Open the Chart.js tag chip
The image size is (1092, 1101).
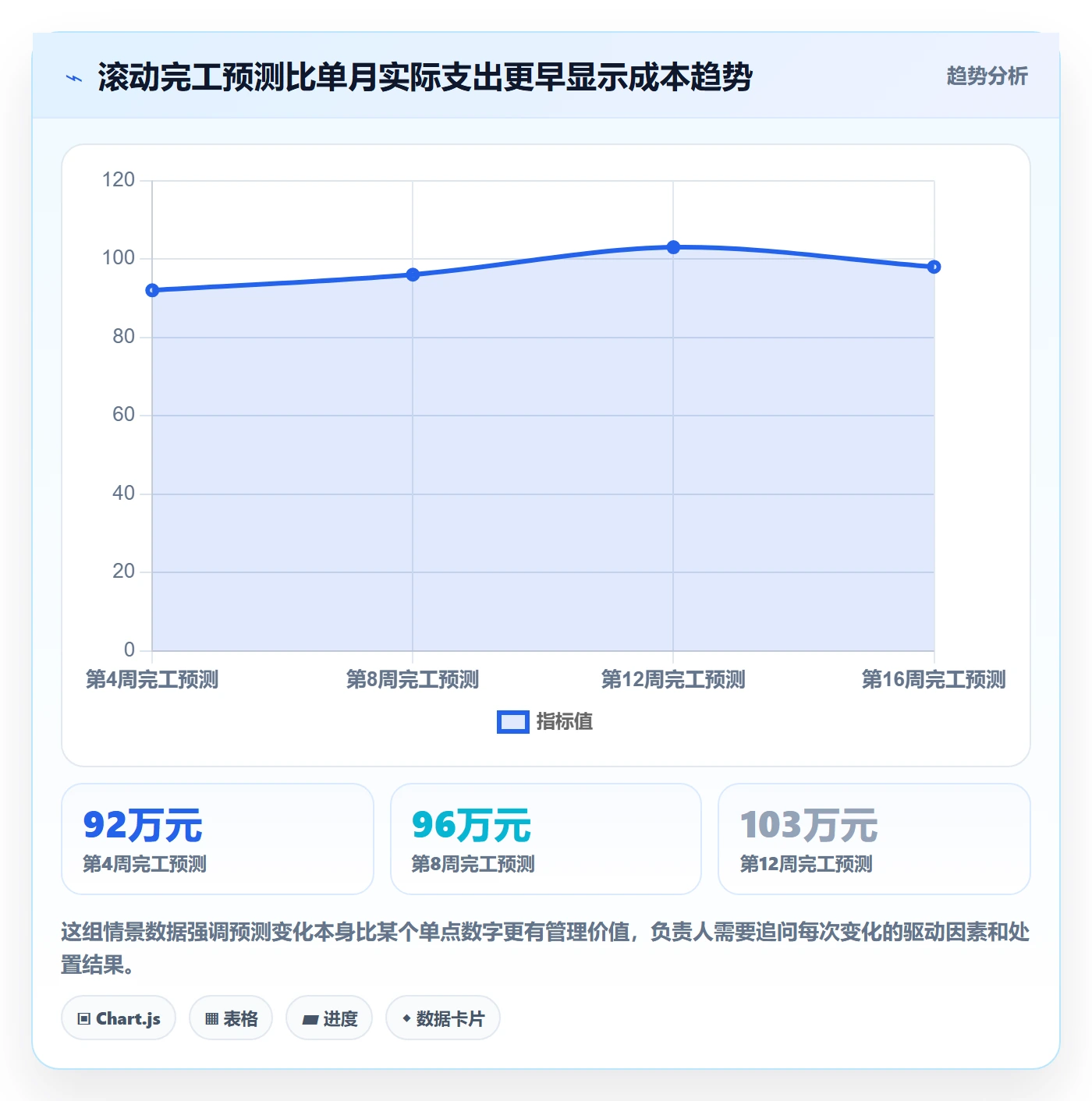[119, 1018]
